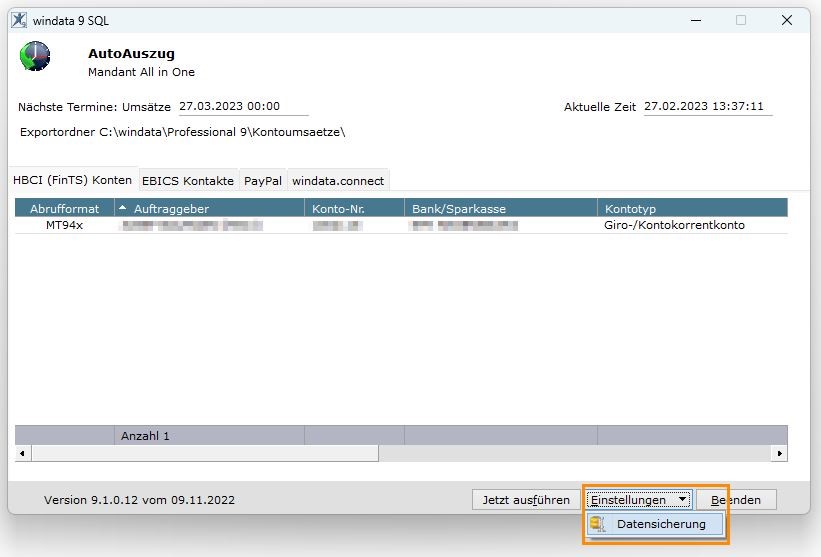Click the Aktuelle Zeit field

click(x=708, y=106)
